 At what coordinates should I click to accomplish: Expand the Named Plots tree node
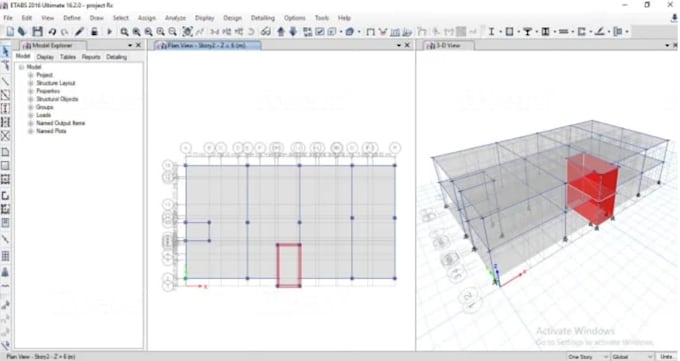(x=31, y=131)
